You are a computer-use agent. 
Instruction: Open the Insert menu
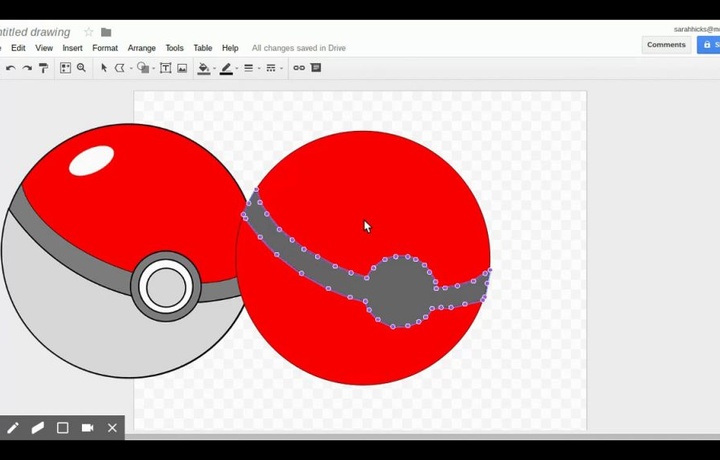tap(73, 48)
